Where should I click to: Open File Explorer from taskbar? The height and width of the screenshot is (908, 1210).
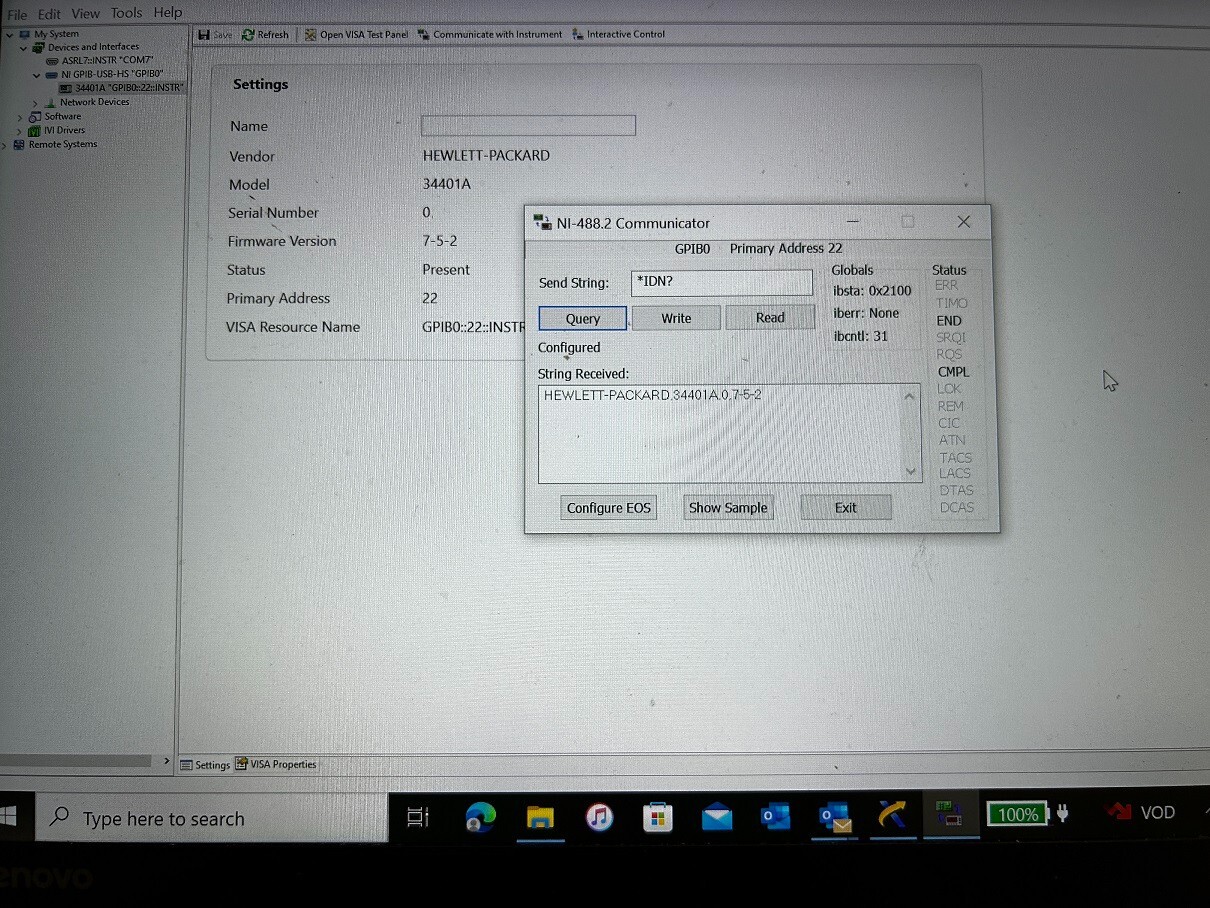point(540,818)
